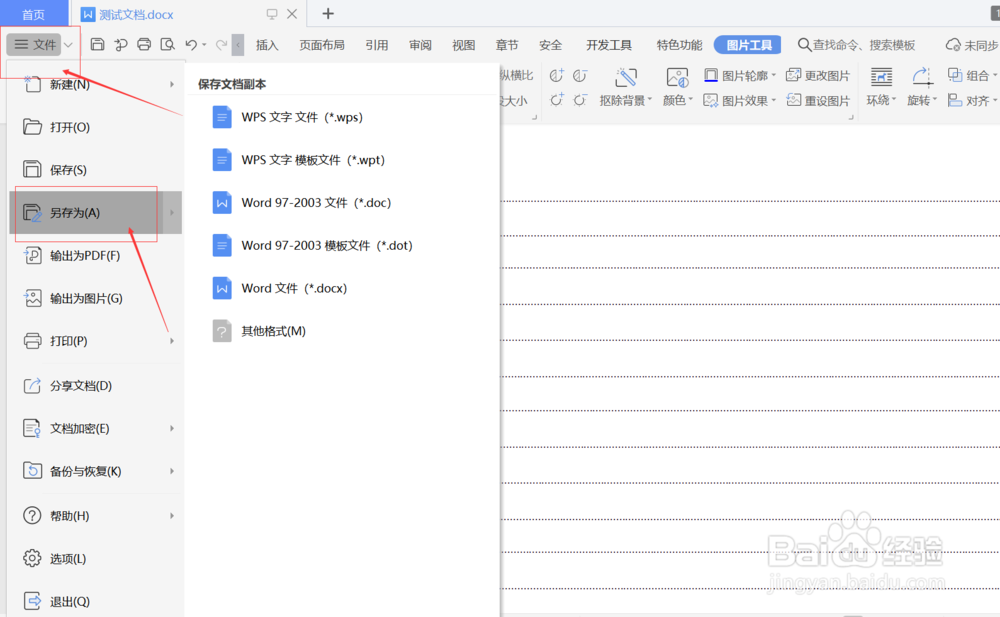This screenshot has height=617, width=1000.
Task: Expand the 新建(N) submenu arrow
Action: coord(172,84)
